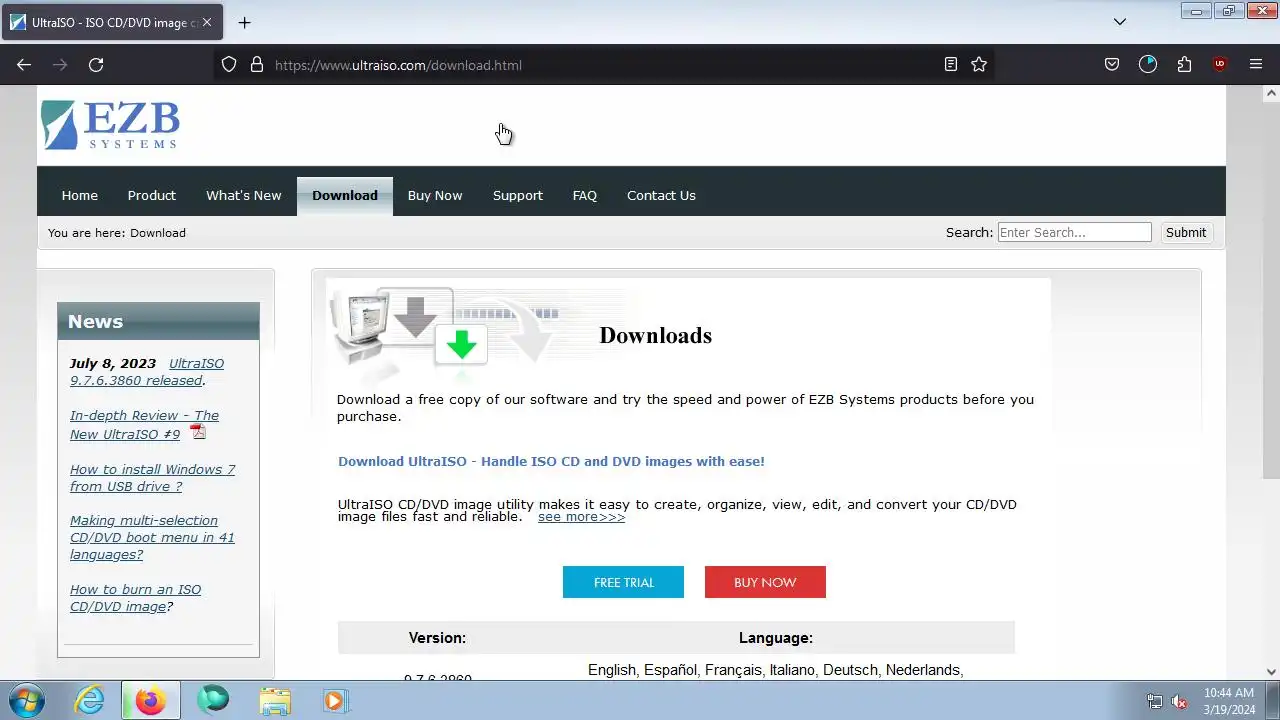Reload the page with the refresh icon
This screenshot has width=1280, height=720.
coord(96,65)
